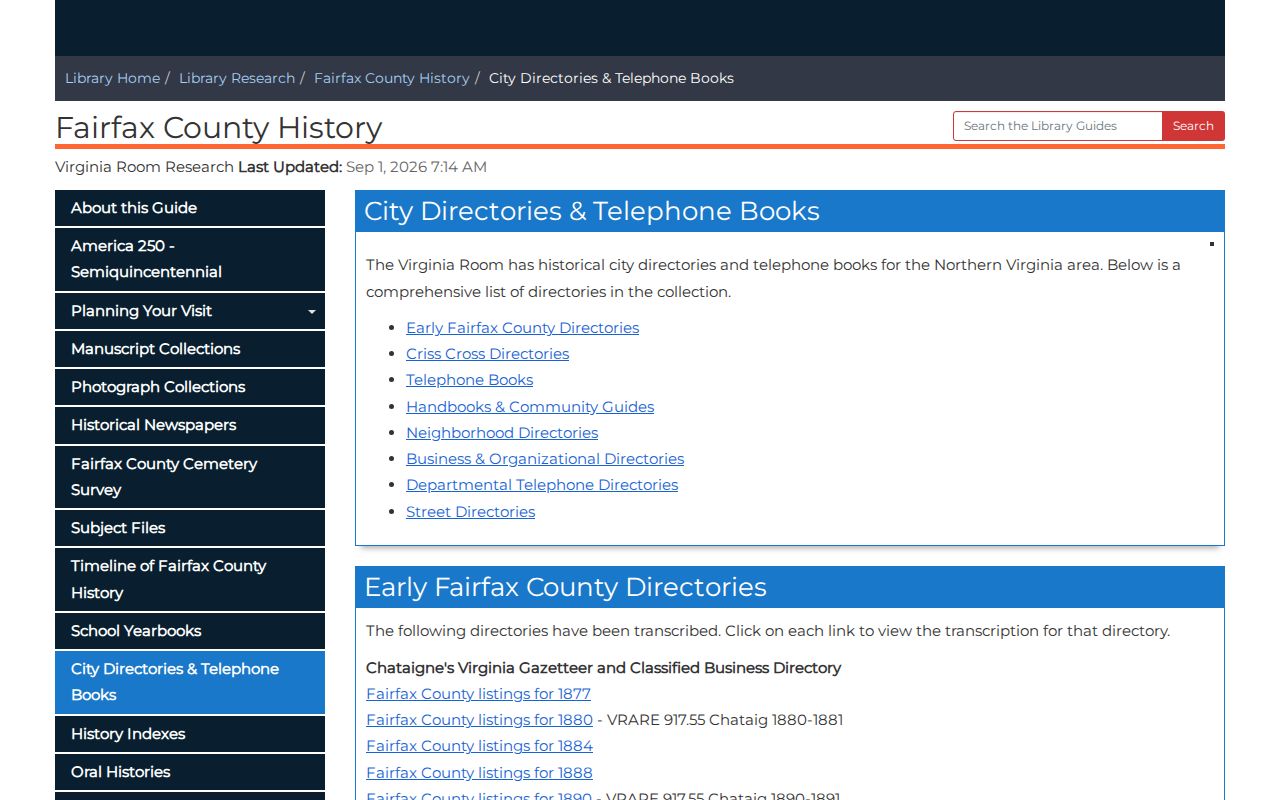Image resolution: width=1280 pixels, height=800 pixels.
Task: Open Business & Organizational Directories link
Action: [x=545, y=459]
